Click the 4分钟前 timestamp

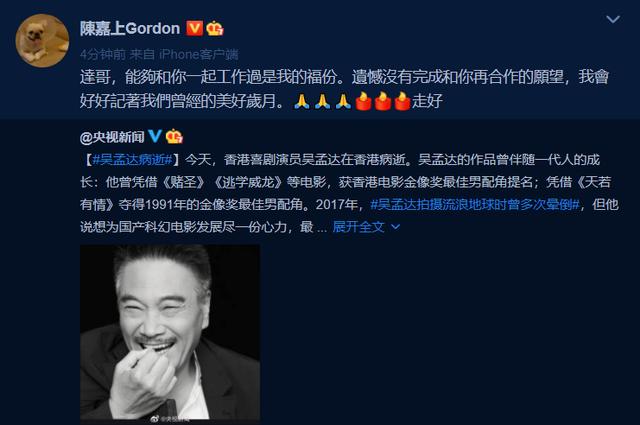(103, 54)
